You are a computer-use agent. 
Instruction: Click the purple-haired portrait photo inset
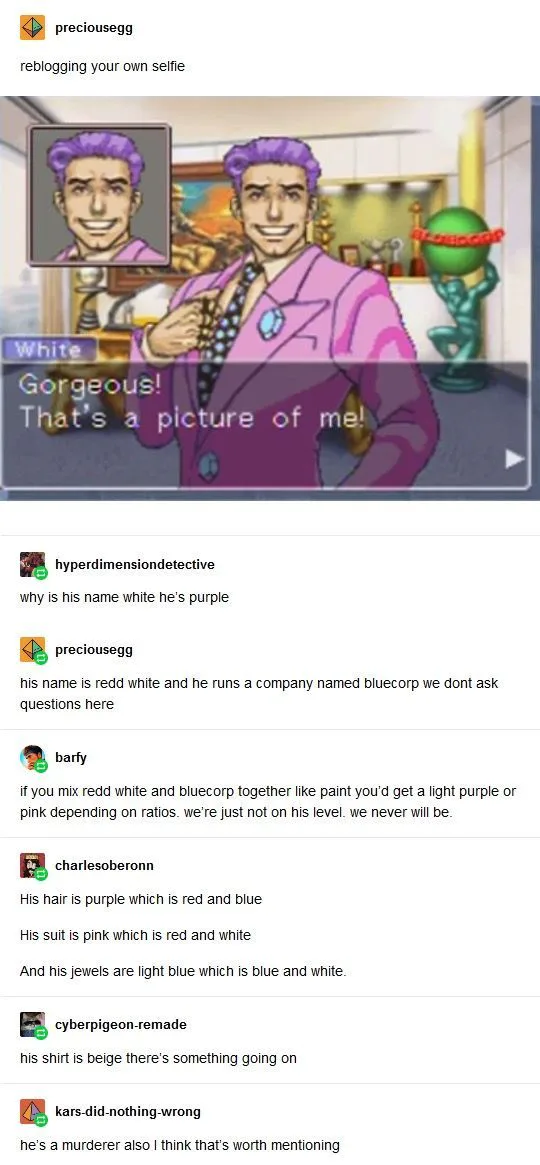[100, 195]
